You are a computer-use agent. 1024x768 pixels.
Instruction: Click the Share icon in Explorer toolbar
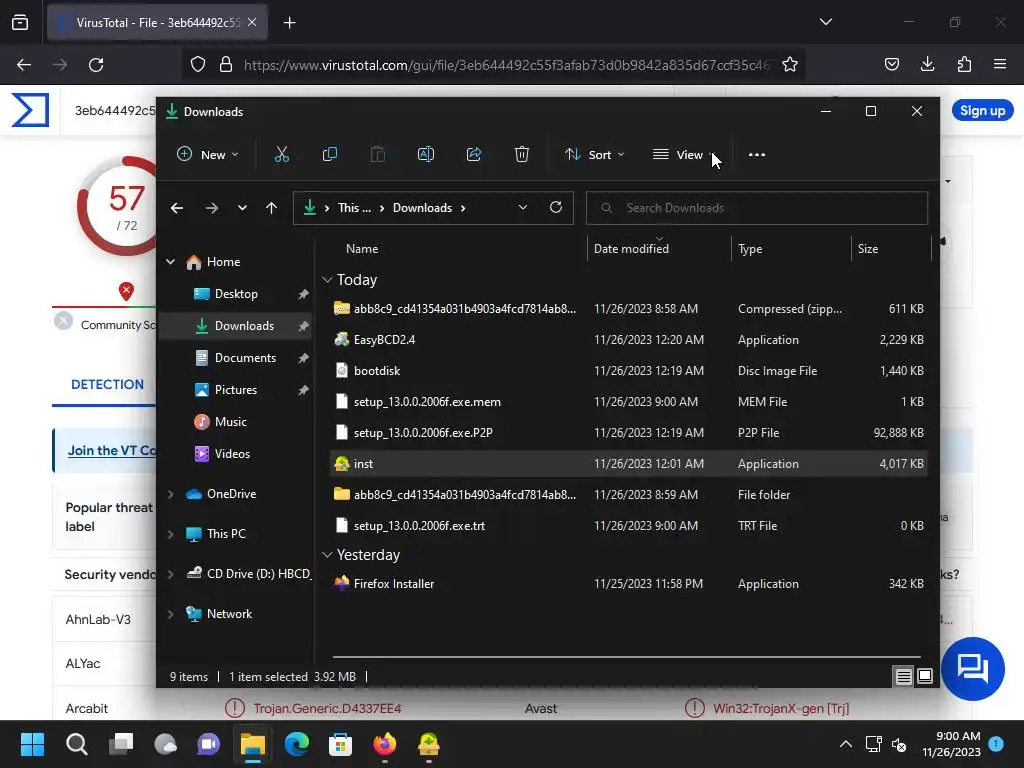click(474, 155)
